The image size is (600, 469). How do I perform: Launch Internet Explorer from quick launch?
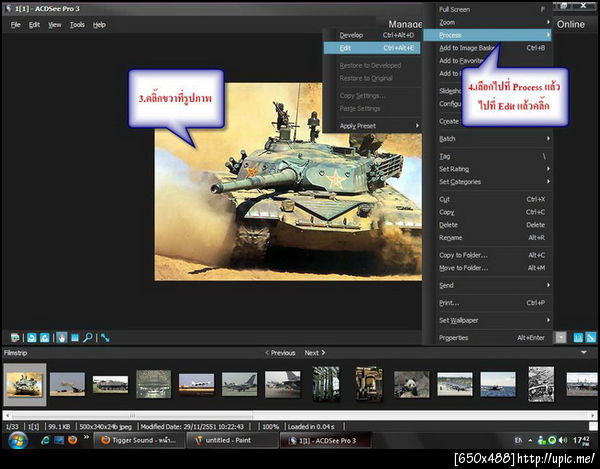pos(46,440)
